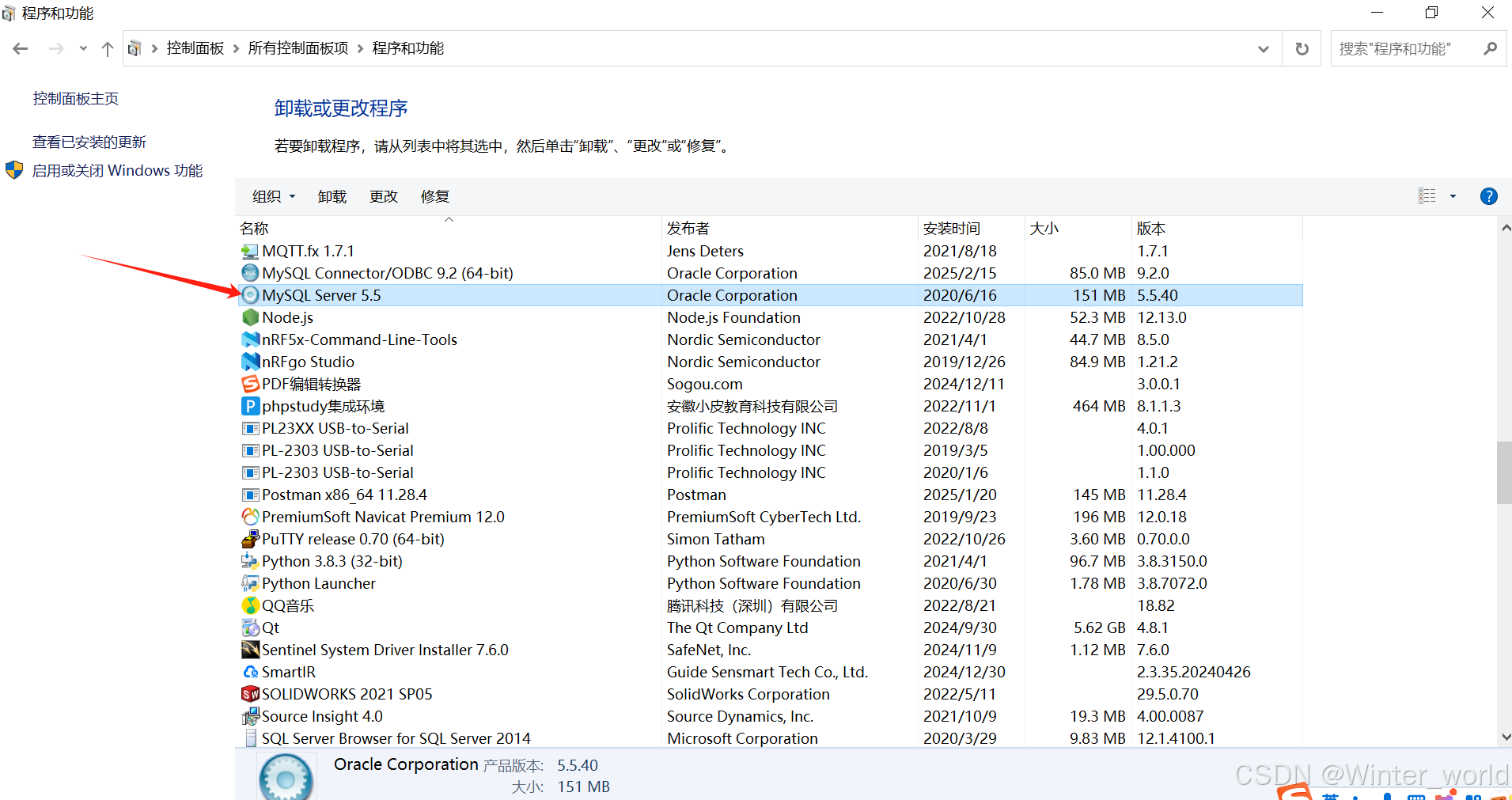Click the MQTT.fx 1.7.1 program icon
This screenshot has width=1512, height=800.
[x=250, y=251]
